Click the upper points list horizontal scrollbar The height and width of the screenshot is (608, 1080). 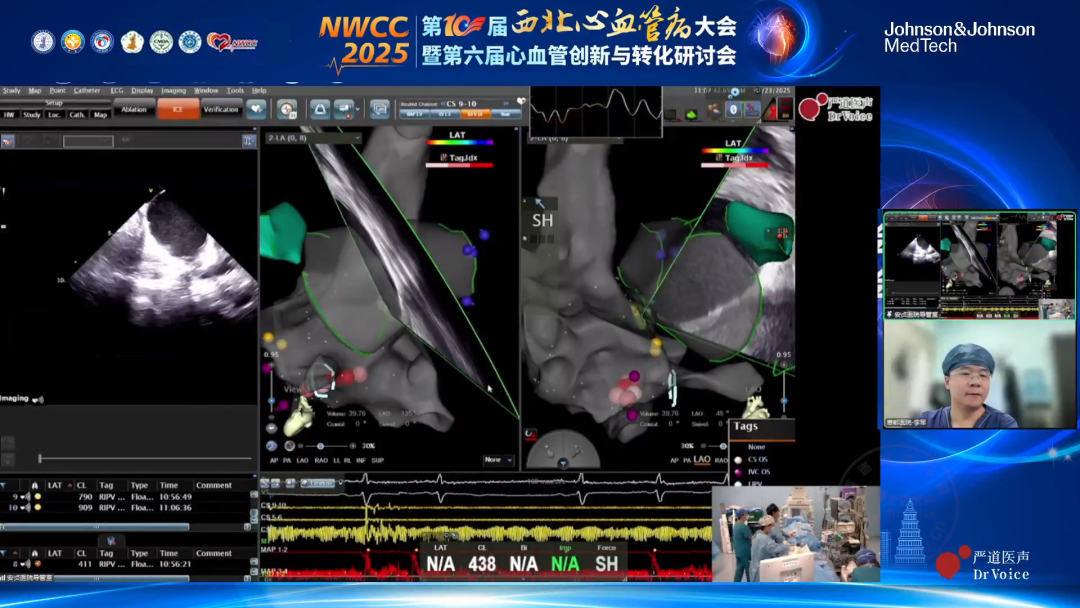tap(96, 527)
